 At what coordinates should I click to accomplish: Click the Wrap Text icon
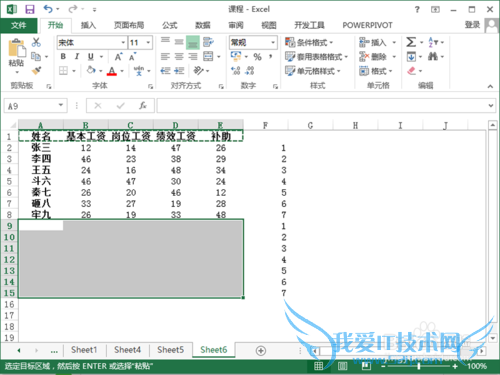pyautogui.click(x=208, y=42)
